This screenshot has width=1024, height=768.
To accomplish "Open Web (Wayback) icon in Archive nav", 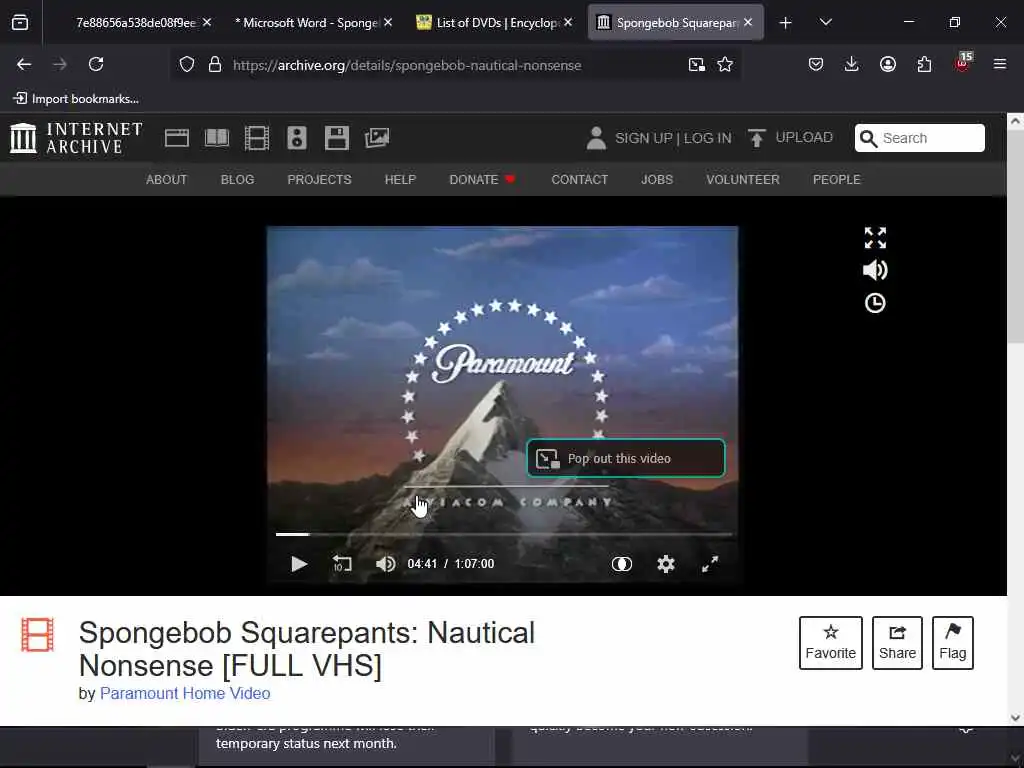I will (x=177, y=138).
